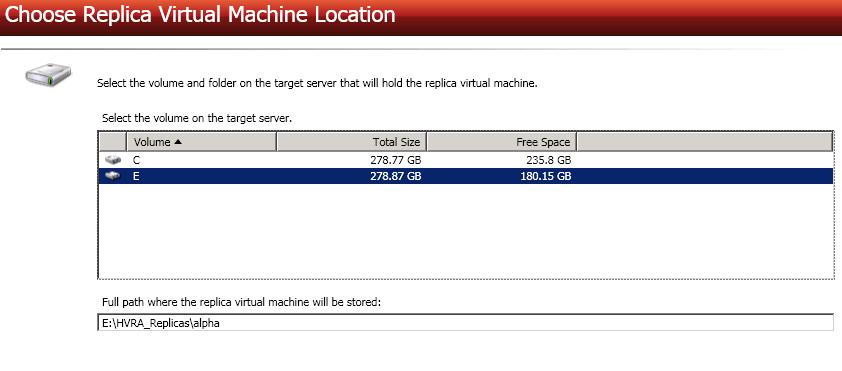842x371 pixels.
Task: Click the 278.87 GB total size cell
Action: (x=396, y=176)
